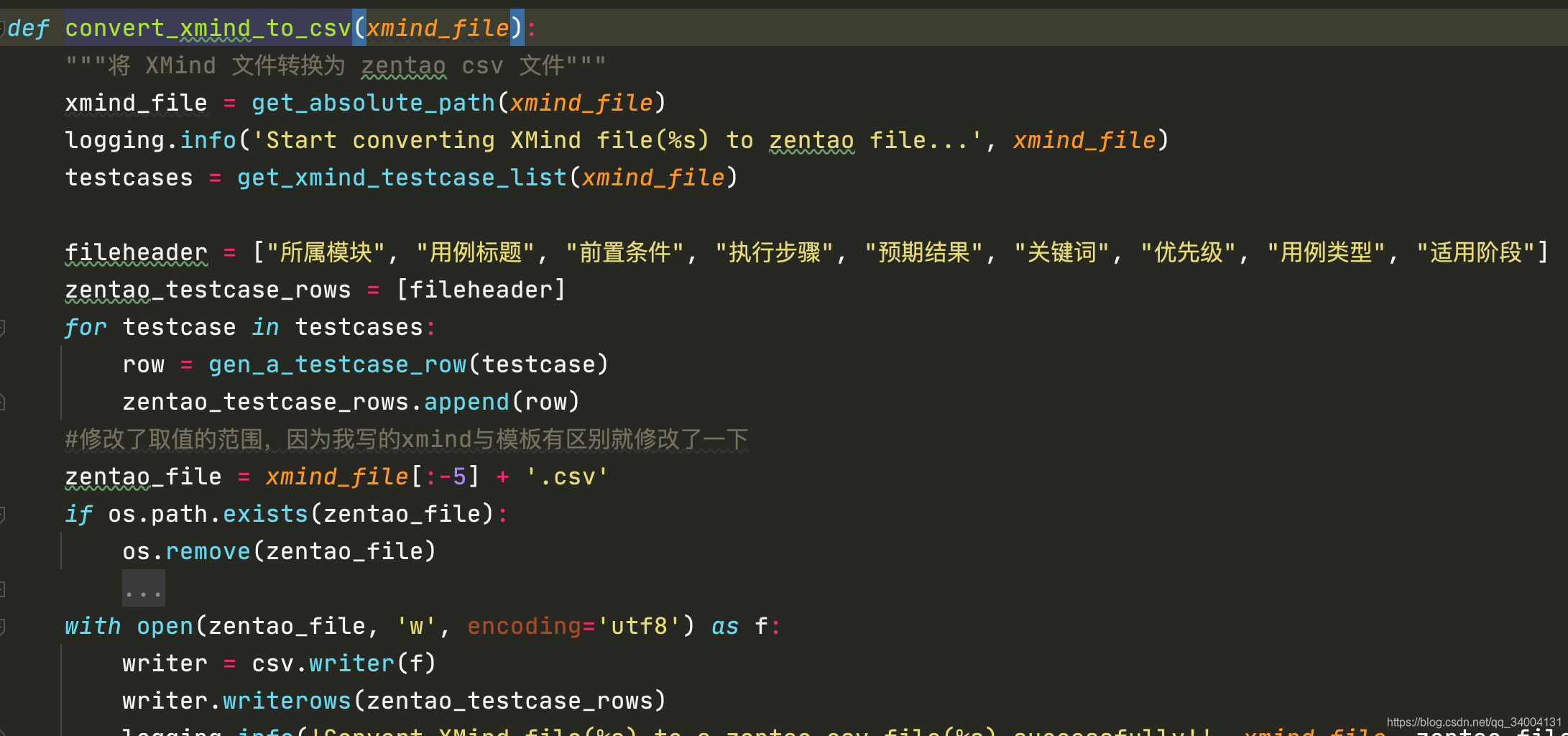This screenshot has width=1568, height=736.
Task: Click the get_xmind_testcase_list call
Action: [x=402, y=178]
